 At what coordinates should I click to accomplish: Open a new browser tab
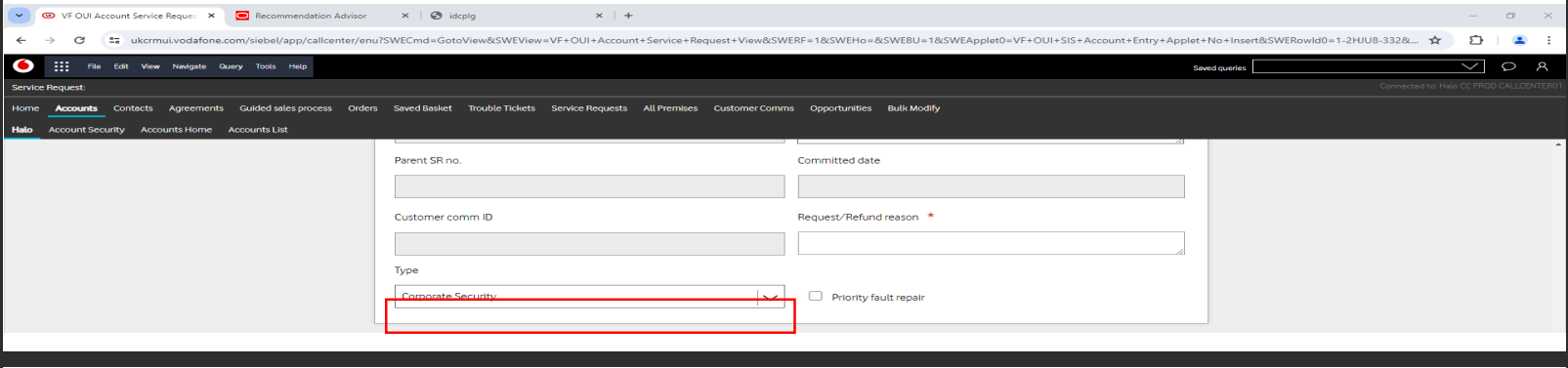tap(628, 16)
